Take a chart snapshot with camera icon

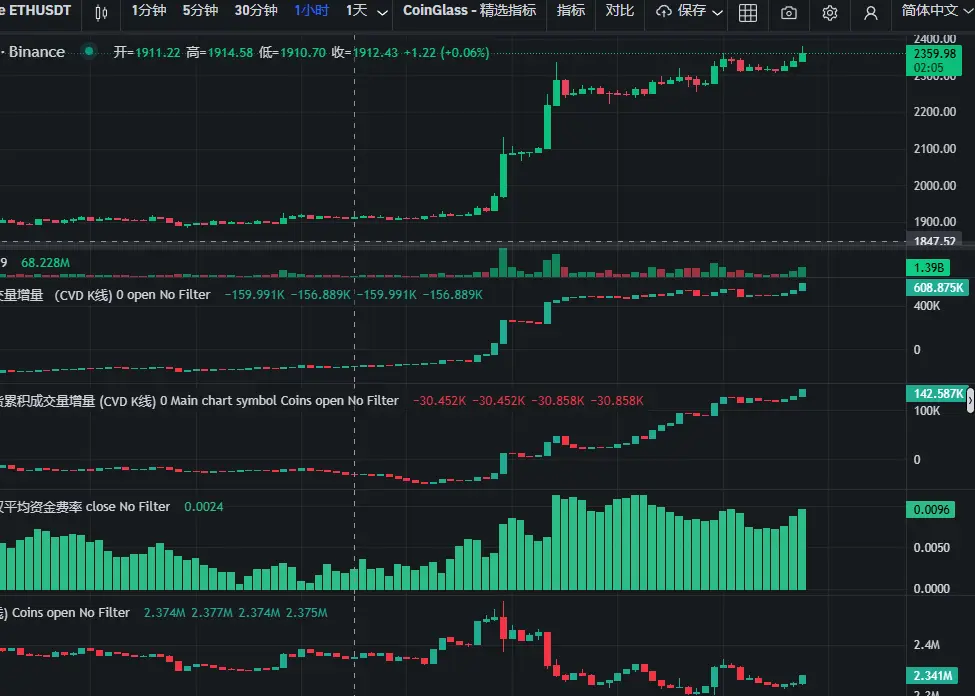tap(788, 12)
